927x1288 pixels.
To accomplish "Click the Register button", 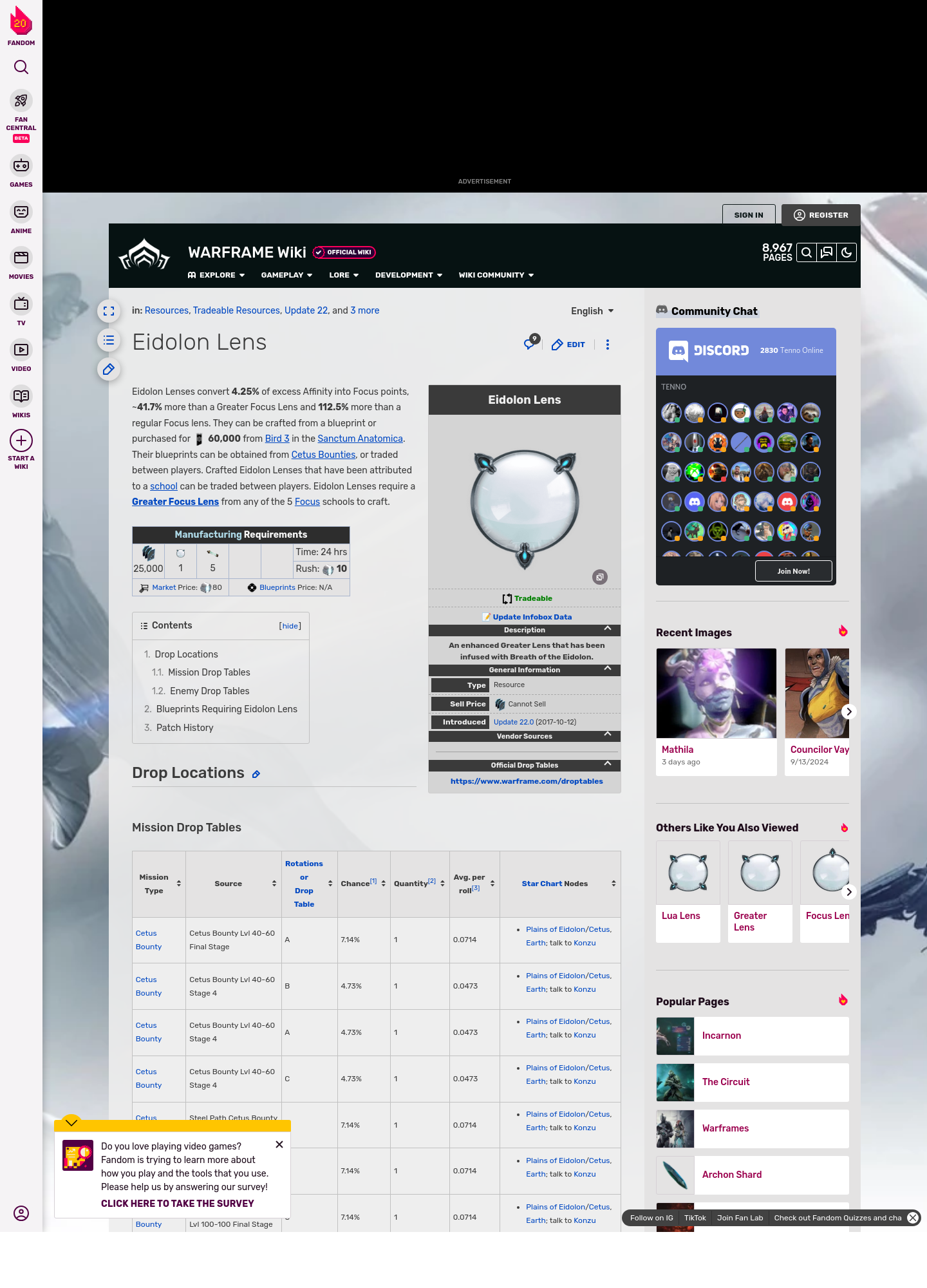I will [x=821, y=215].
